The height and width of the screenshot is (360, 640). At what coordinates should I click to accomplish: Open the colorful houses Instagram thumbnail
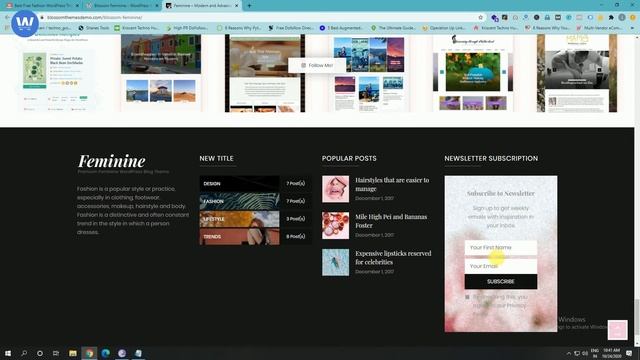point(161,73)
